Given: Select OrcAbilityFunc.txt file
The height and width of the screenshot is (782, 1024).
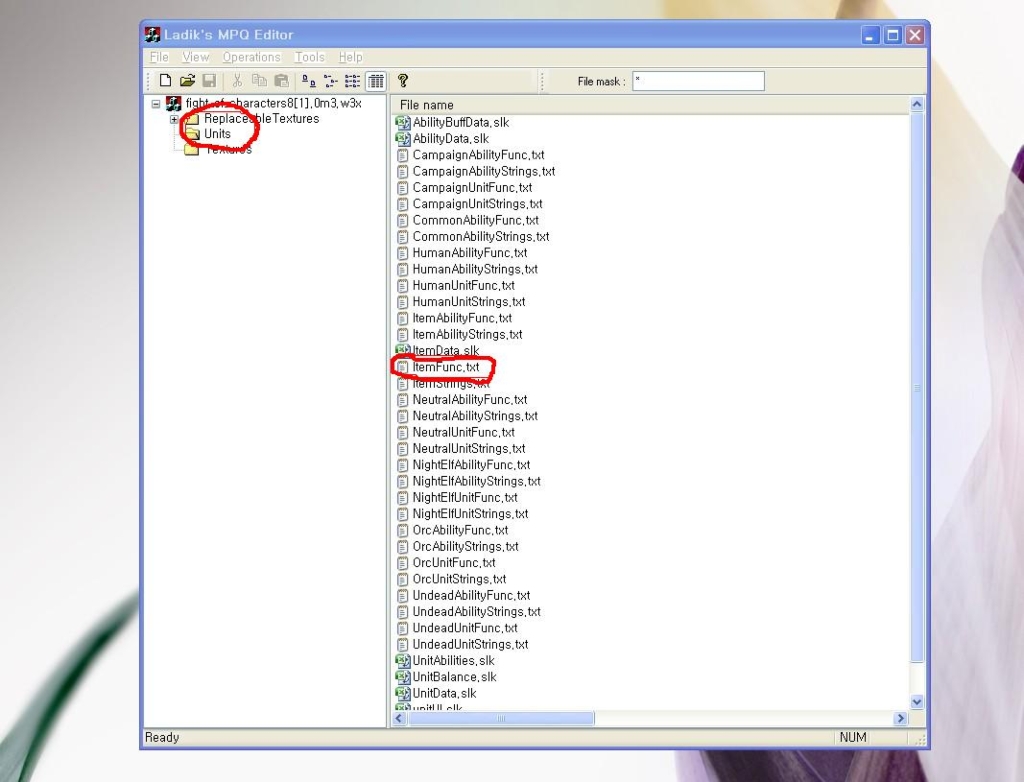Looking at the screenshot, I should click(460, 530).
